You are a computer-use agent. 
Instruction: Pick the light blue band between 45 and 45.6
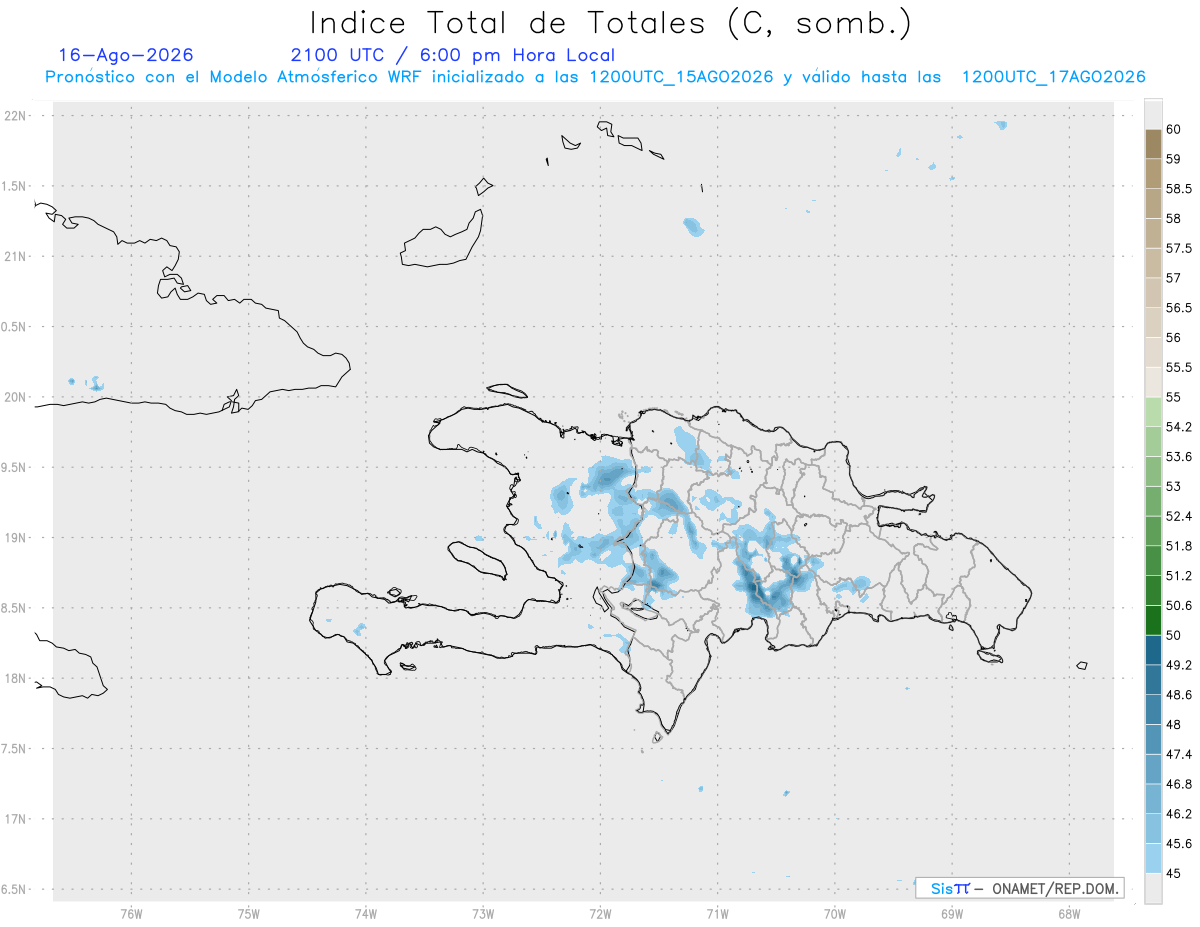[1153, 858]
